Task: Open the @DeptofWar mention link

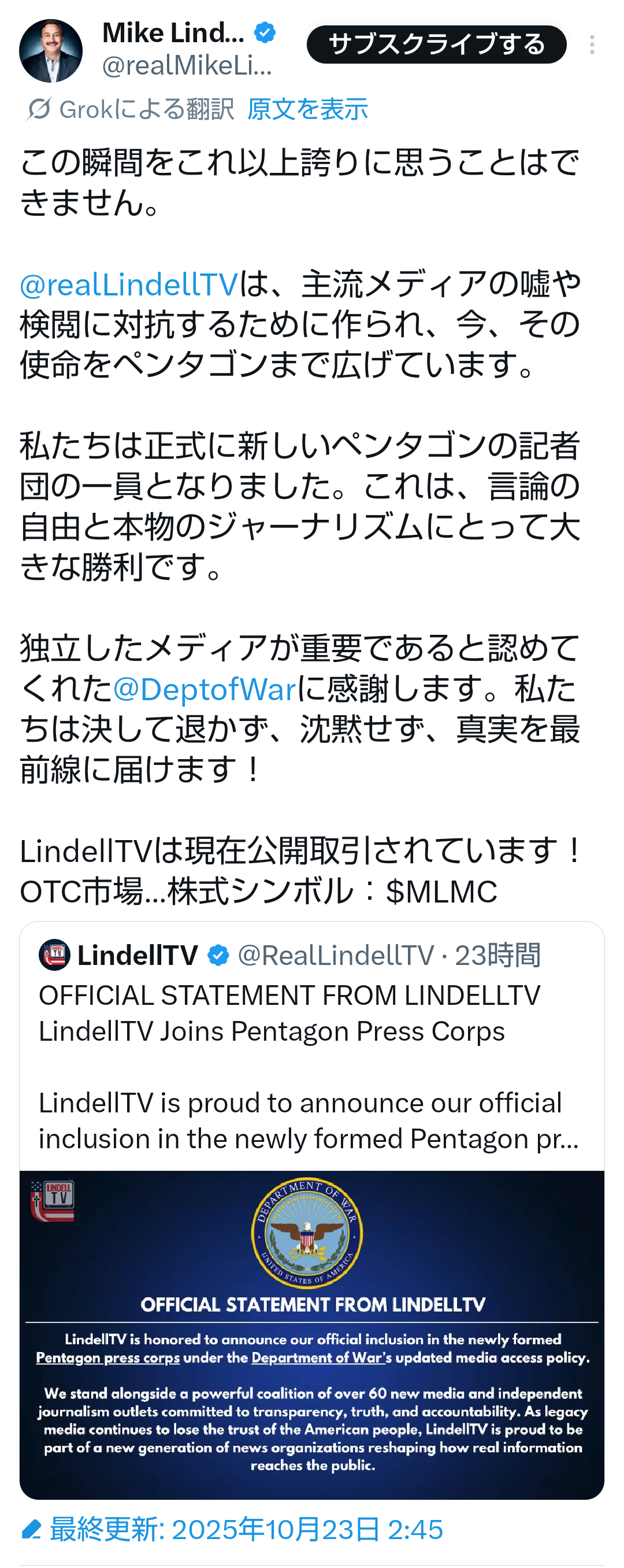Action: point(205,689)
